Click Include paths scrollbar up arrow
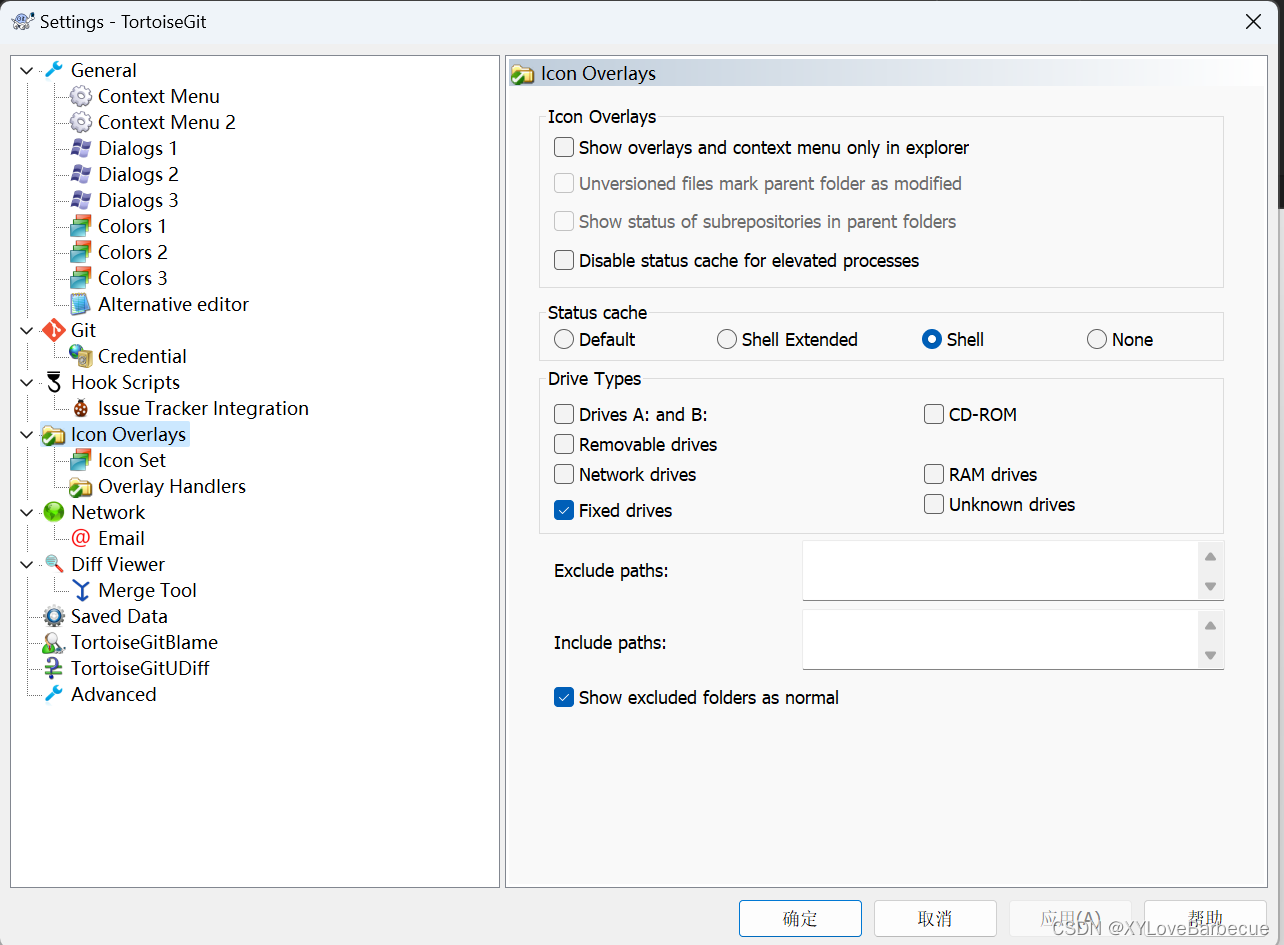Viewport: 1284px width, 945px height. [x=1210, y=625]
